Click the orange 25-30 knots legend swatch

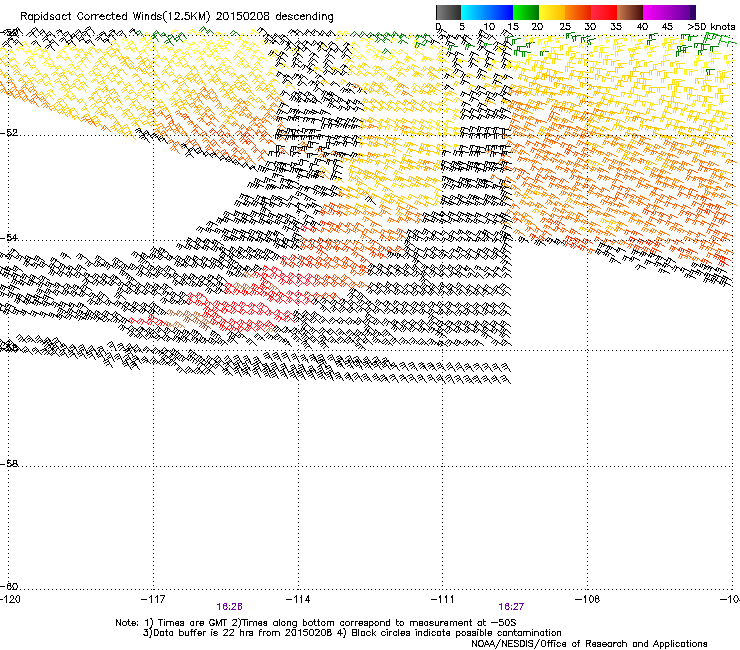point(578,12)
